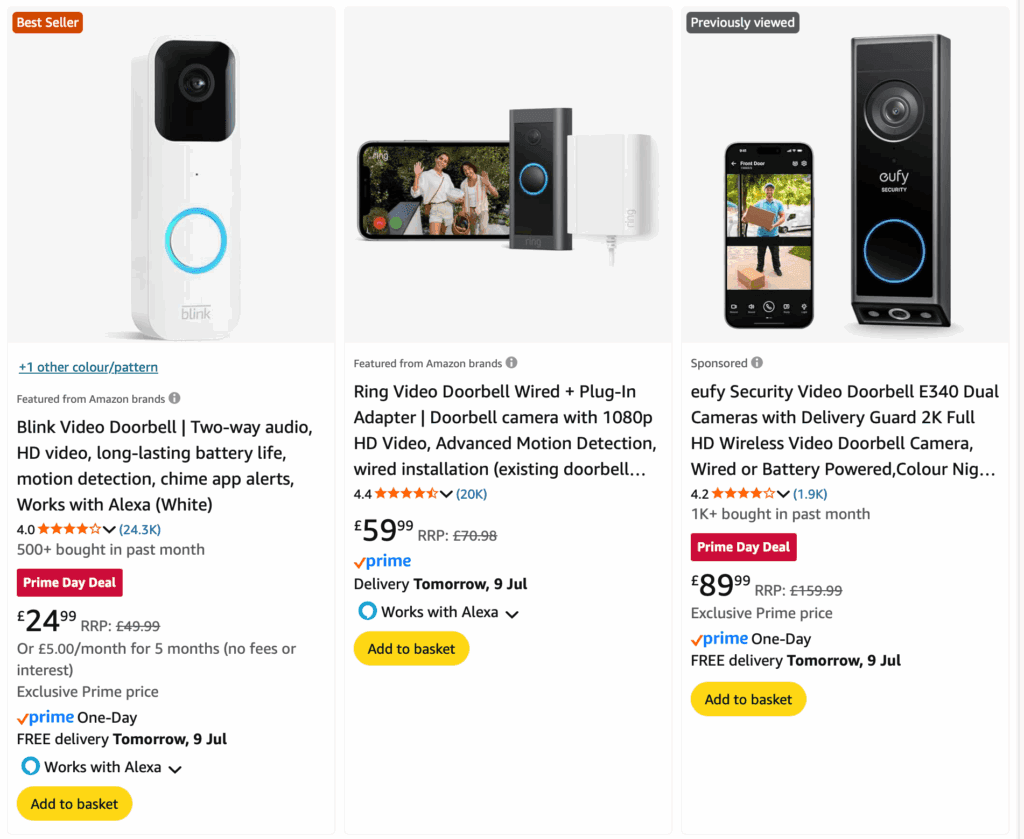Click info icon beside Blink's Featured from Amazon brands
The width and height of the screenshot is (1024, 839).
coord(174,398)
